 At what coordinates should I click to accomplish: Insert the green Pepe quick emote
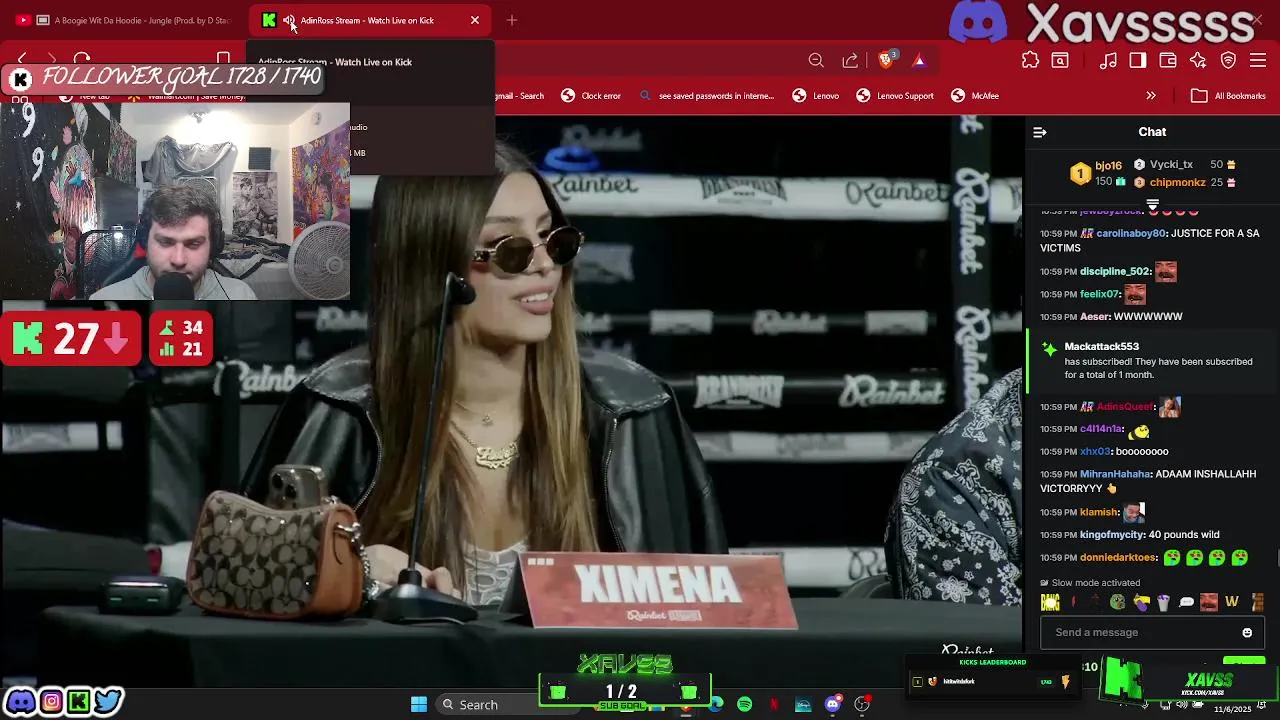(1118, 602)
